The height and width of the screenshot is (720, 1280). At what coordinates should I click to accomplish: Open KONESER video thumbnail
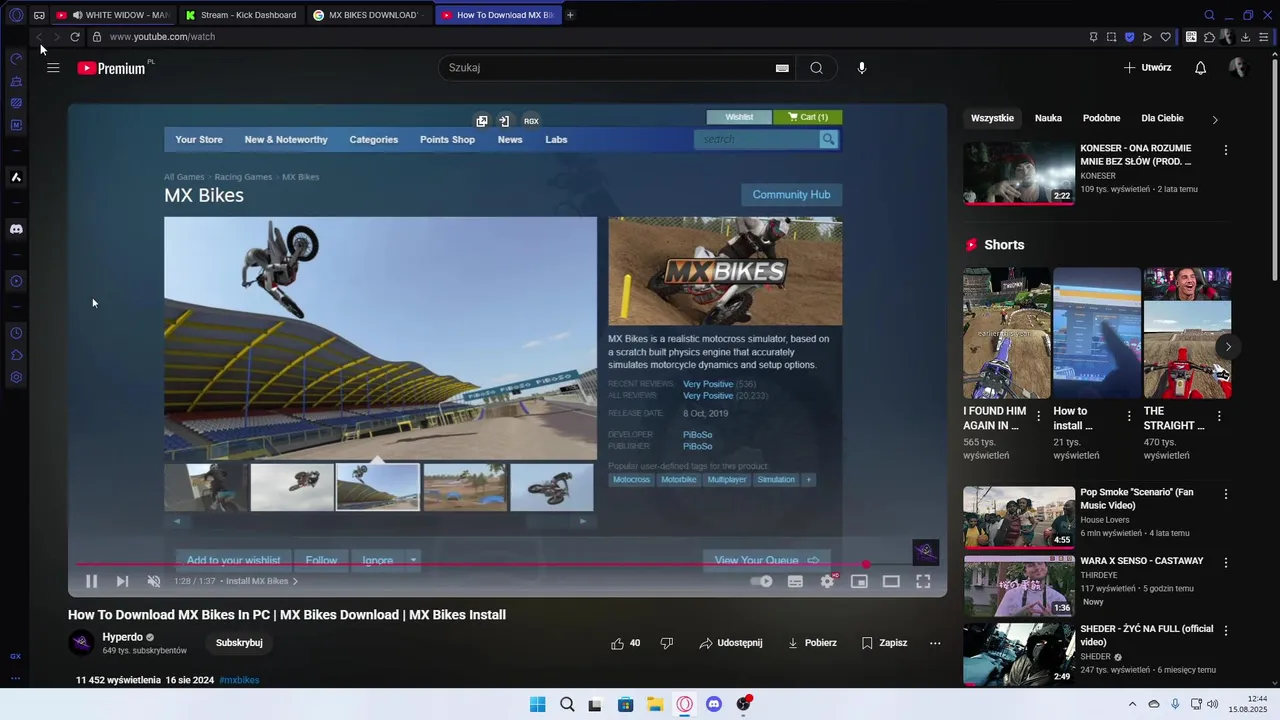tap(1019, 173)
